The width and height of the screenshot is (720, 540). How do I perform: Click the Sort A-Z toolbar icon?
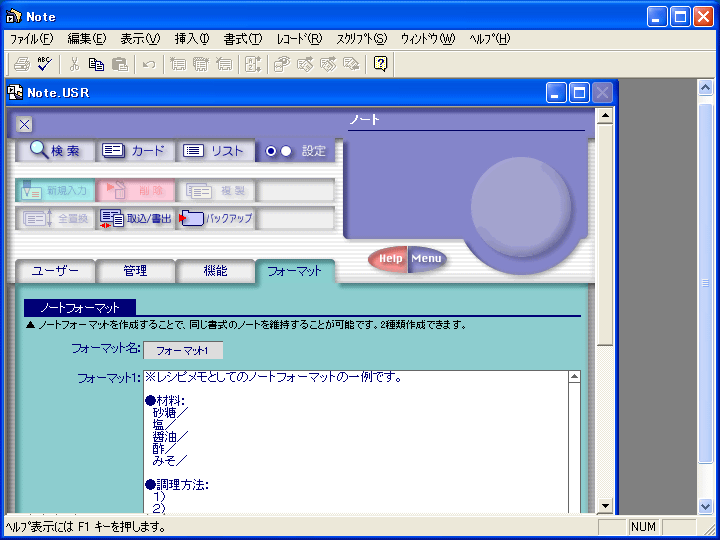click(x=253, y=64)
